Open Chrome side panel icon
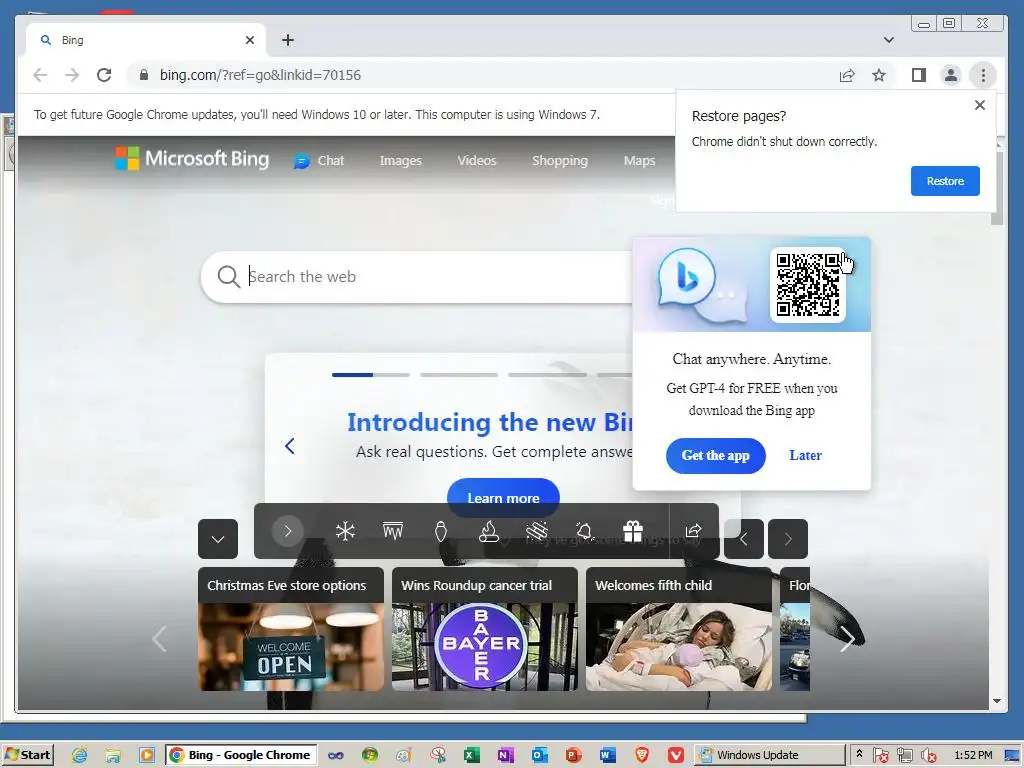 point(919,75)
